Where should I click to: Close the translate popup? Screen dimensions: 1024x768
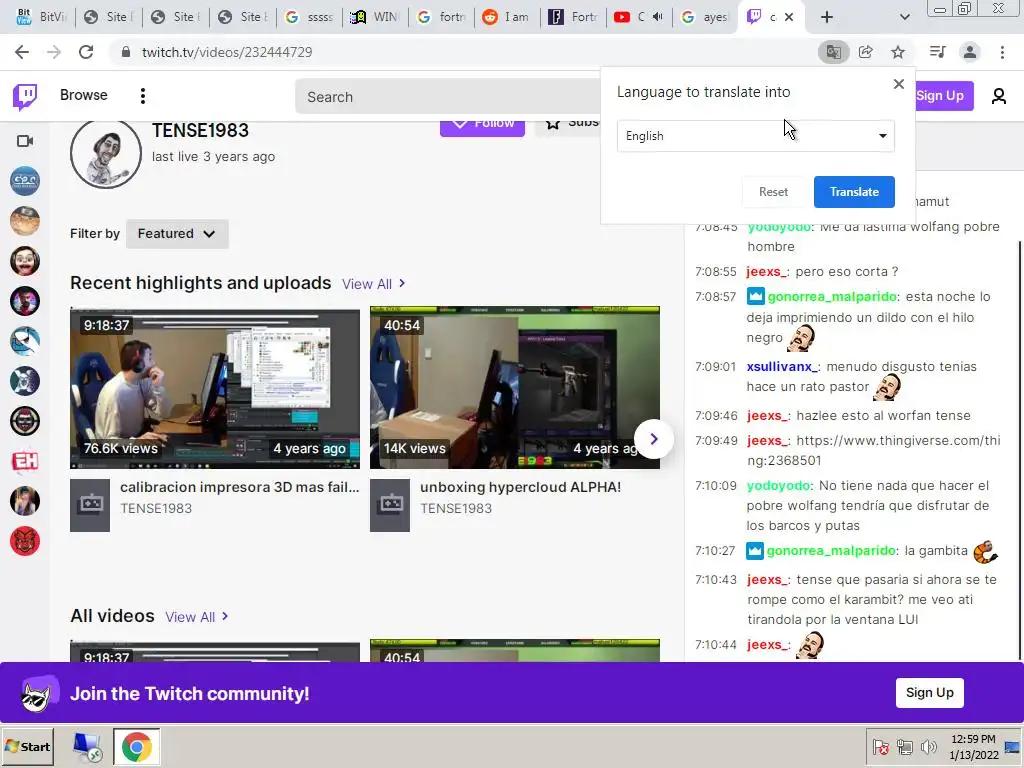tap(899, 84)
